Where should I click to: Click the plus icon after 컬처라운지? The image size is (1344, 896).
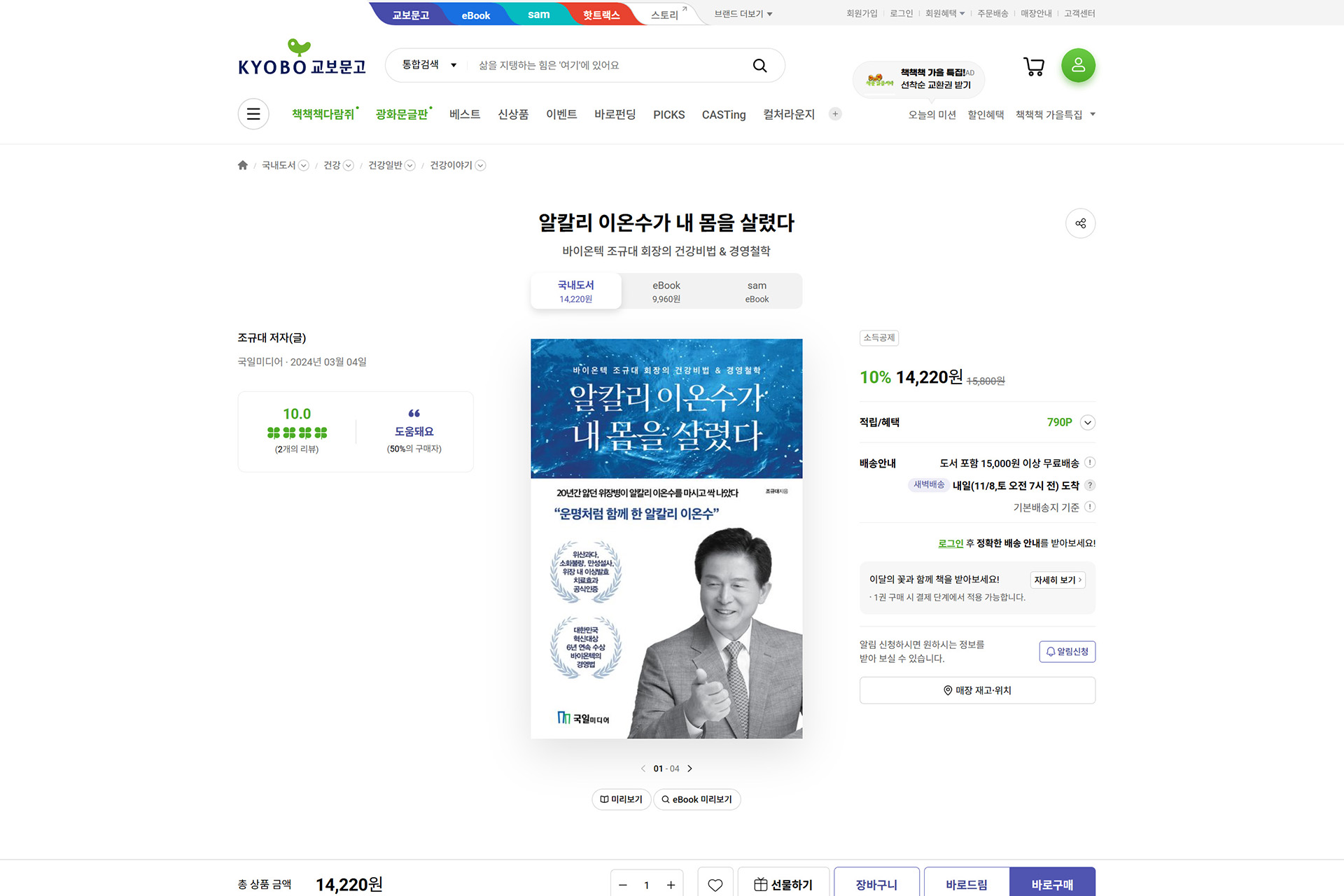pyautogui.click(x=835, y=114)
